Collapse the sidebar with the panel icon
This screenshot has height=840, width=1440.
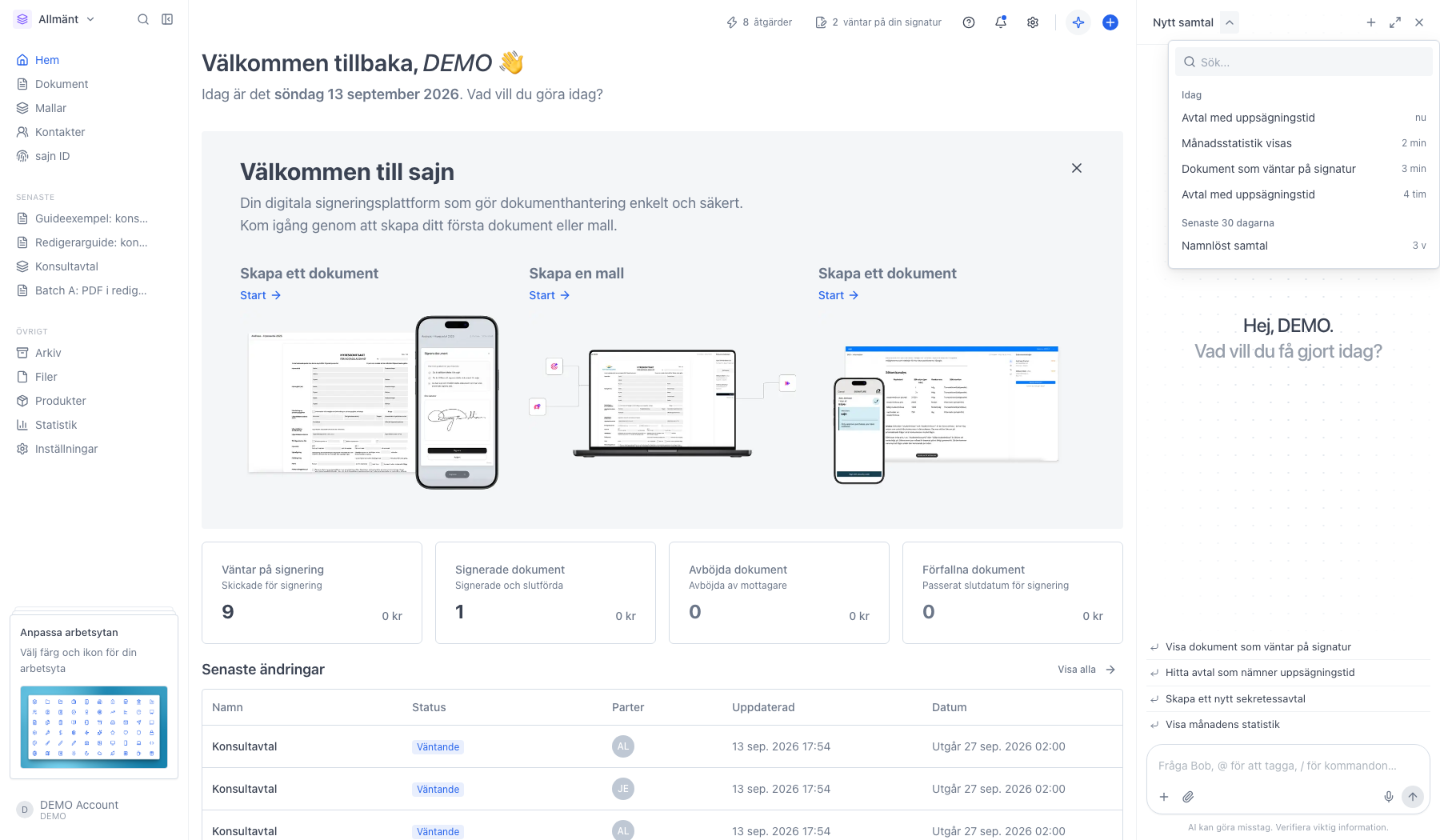point(167,19)
